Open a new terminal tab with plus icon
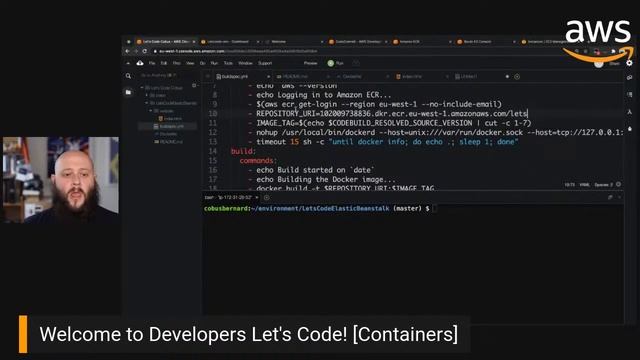The height and width of the screenshot is (360, 640). coord(267,198)
